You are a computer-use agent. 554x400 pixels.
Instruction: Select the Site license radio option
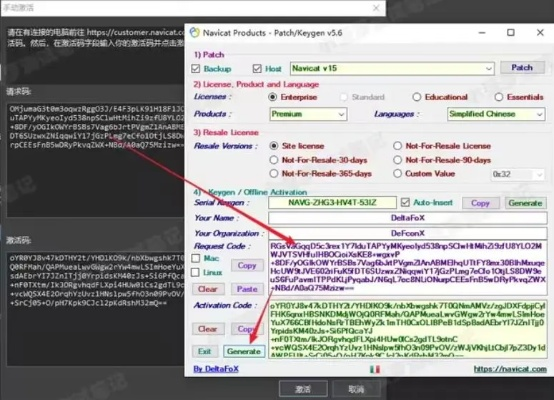pos(274,146)
